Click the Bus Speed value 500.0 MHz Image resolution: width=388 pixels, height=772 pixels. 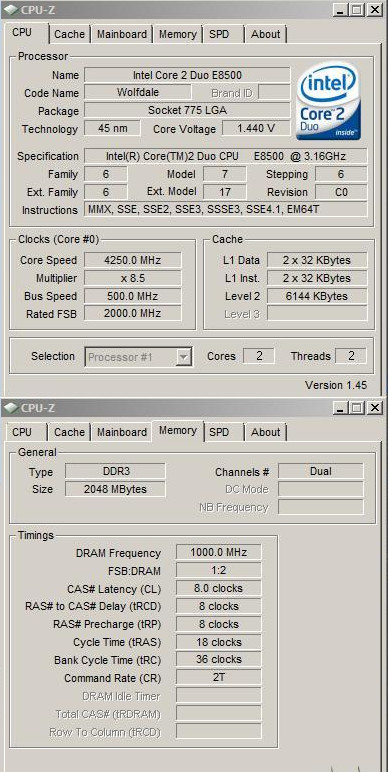133,296
